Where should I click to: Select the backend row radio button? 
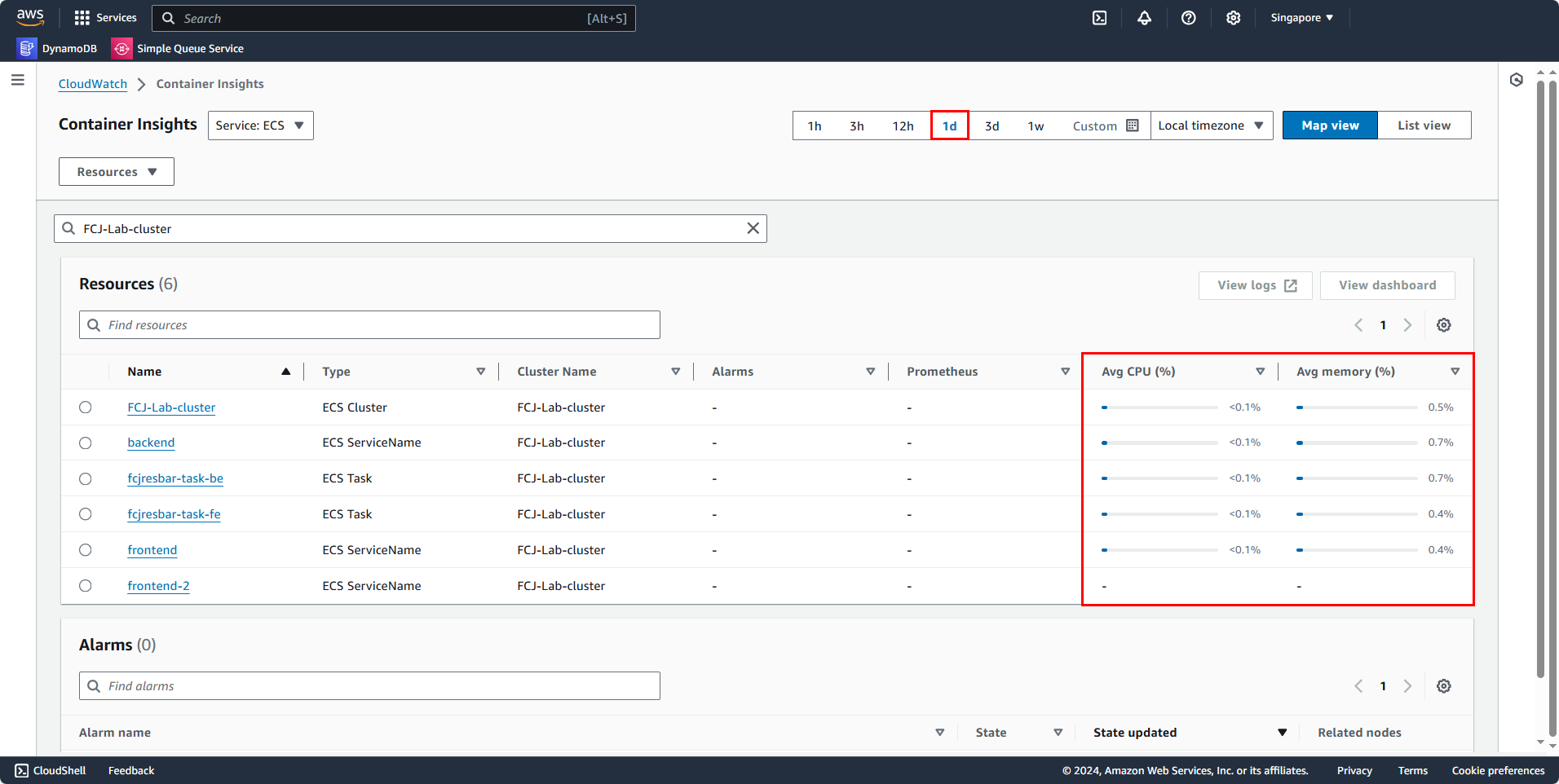[x=86, y=443]
